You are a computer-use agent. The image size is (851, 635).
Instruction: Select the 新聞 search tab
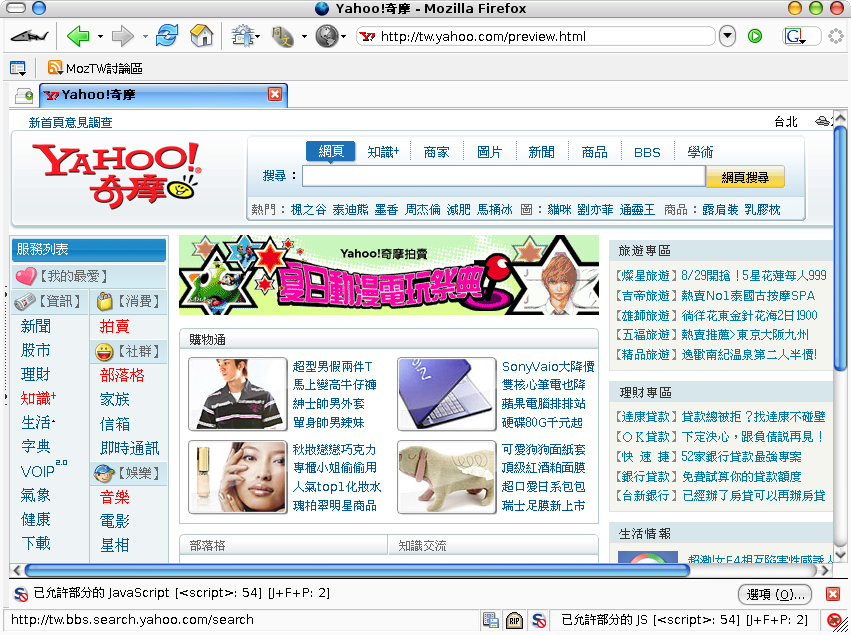tap(542, 153)
